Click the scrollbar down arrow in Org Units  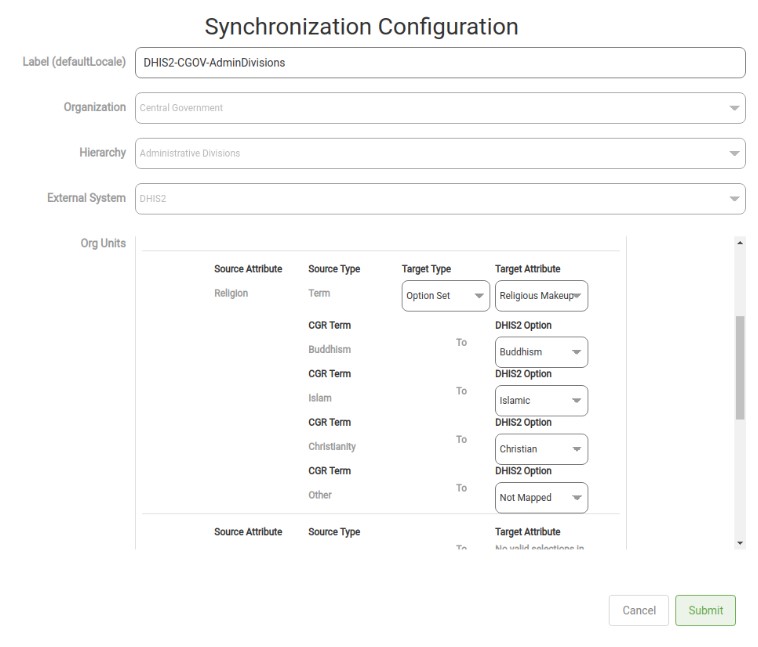[740, 543]
